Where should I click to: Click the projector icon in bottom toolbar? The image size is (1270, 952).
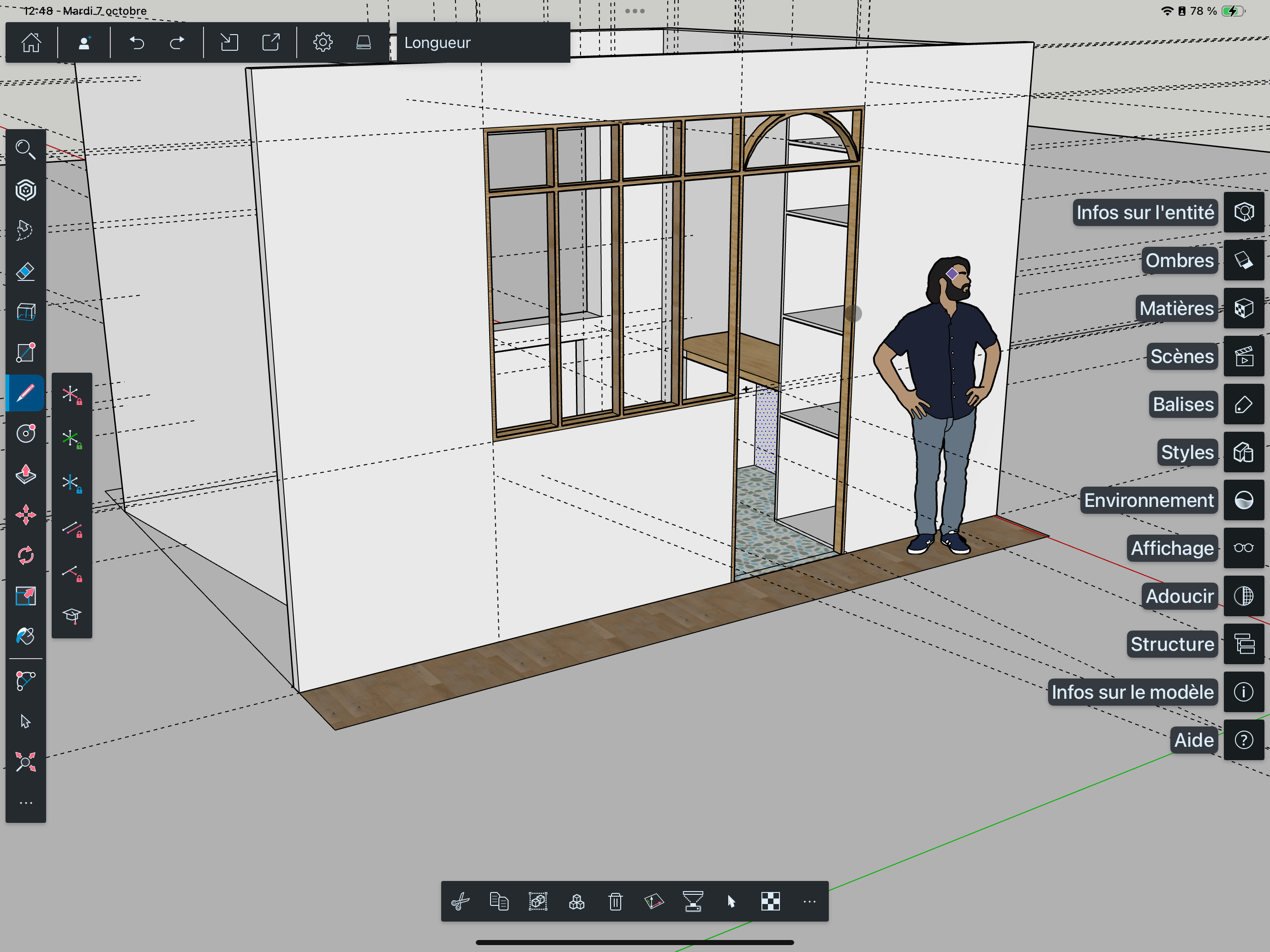click(693, 902)
